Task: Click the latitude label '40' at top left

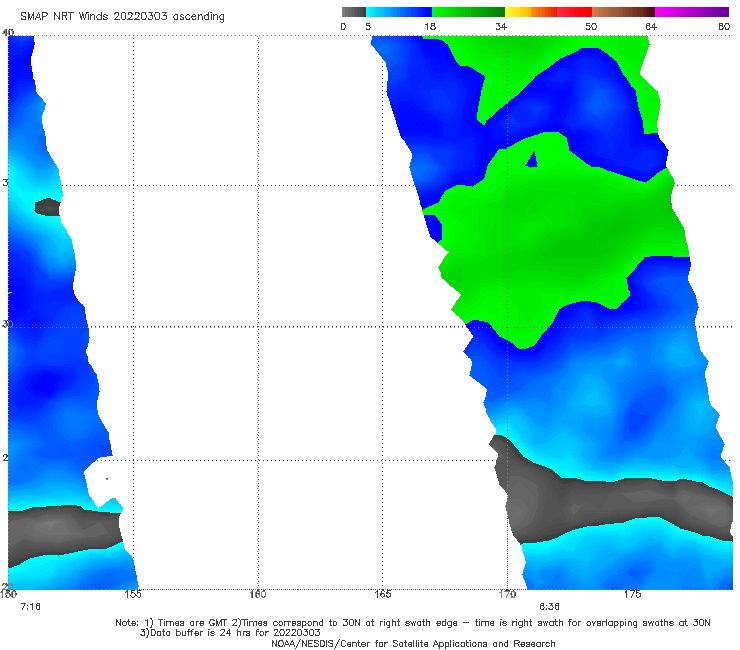Action: (8, 33)
